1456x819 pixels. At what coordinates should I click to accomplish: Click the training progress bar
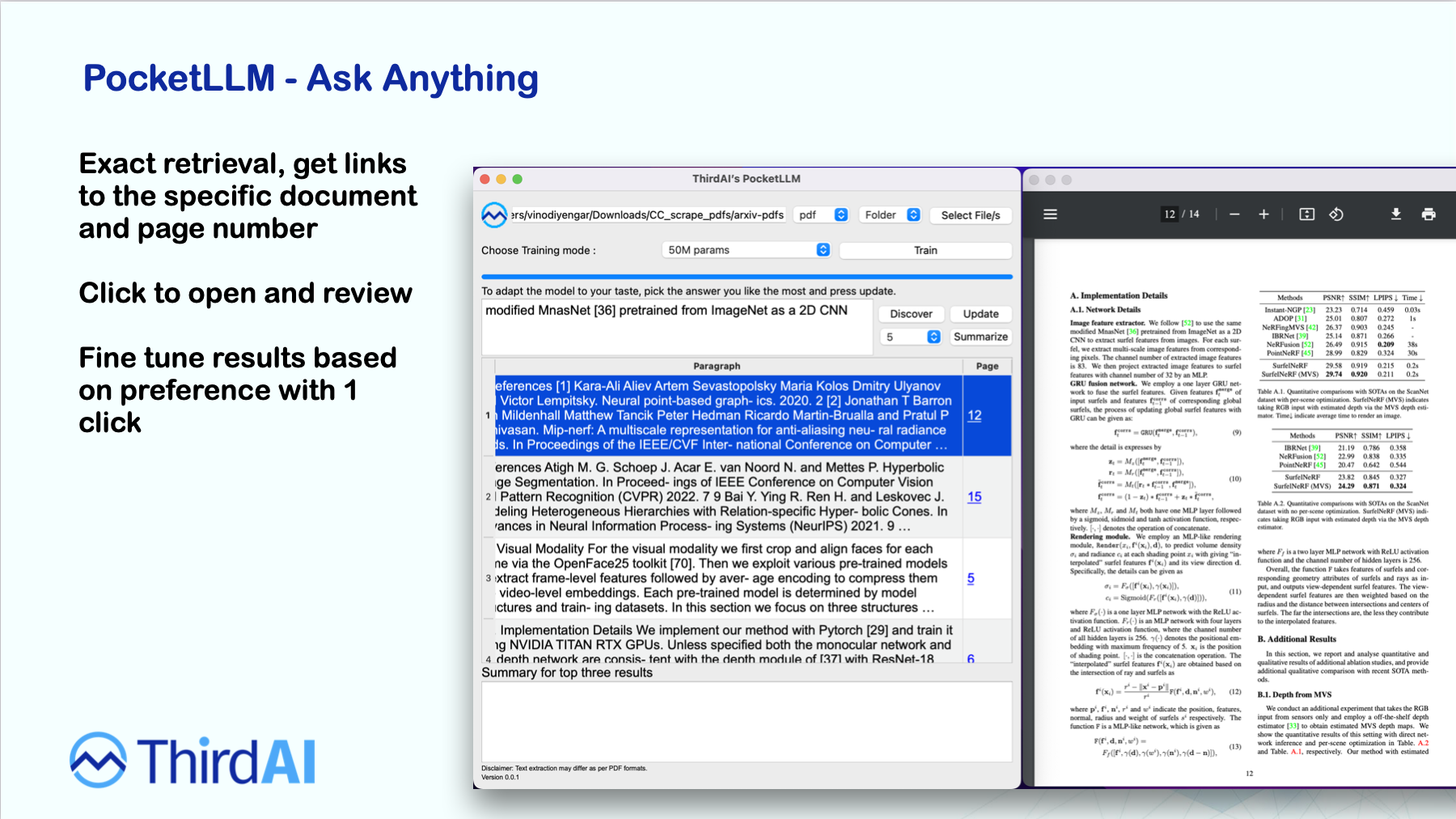click(747, 277)
